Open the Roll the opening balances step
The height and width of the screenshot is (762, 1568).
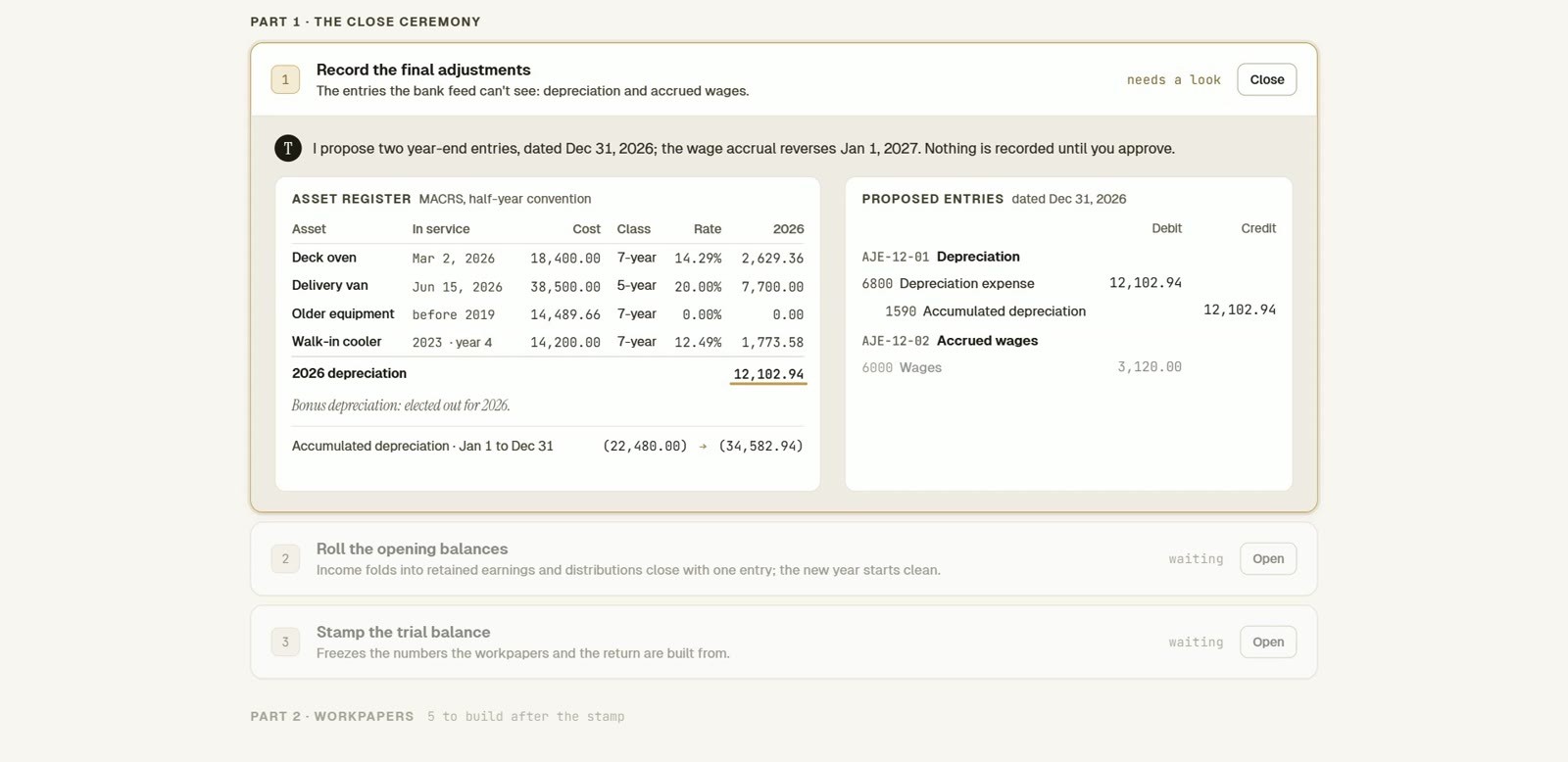[x=1267, y=558]
